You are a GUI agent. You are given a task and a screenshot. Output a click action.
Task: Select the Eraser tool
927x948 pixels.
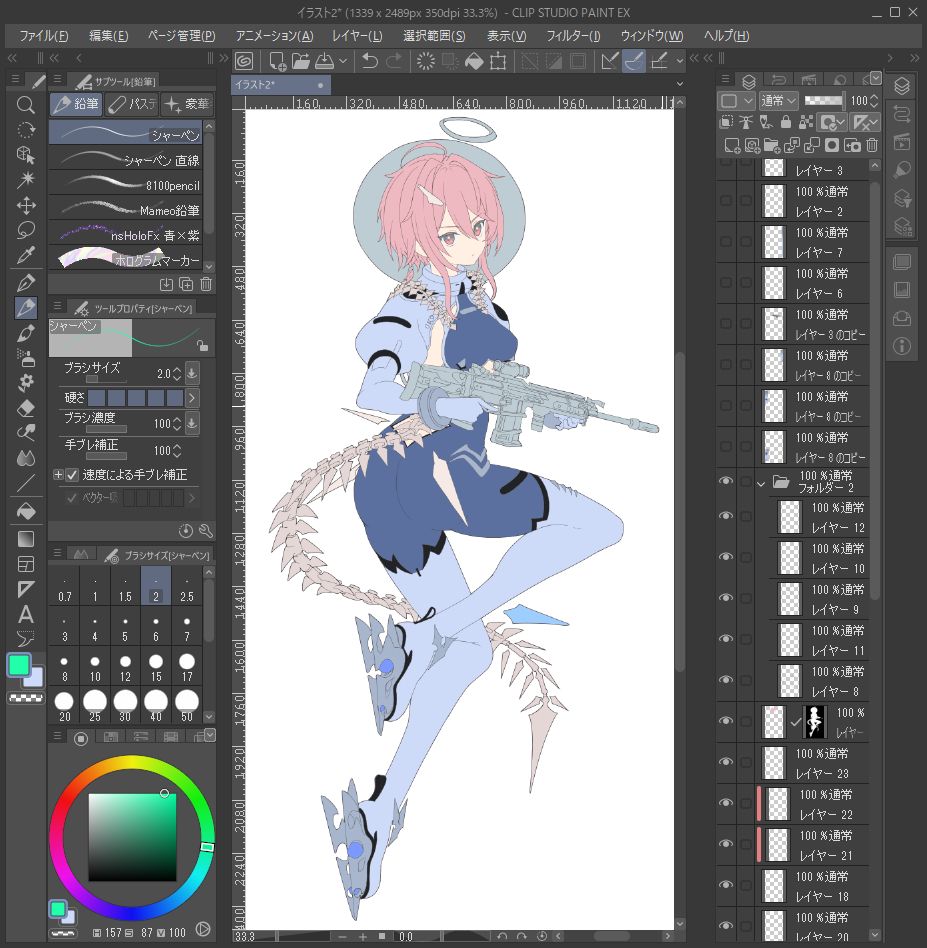25,408
